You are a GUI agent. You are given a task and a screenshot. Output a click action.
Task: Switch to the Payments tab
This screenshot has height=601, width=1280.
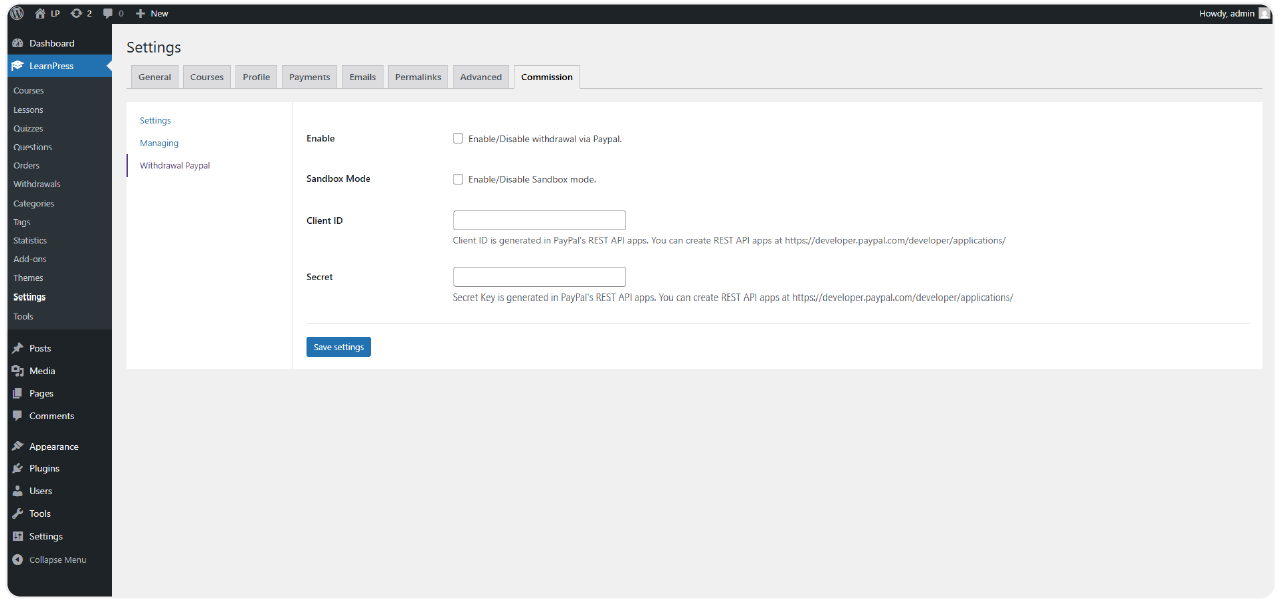(309, 76)
